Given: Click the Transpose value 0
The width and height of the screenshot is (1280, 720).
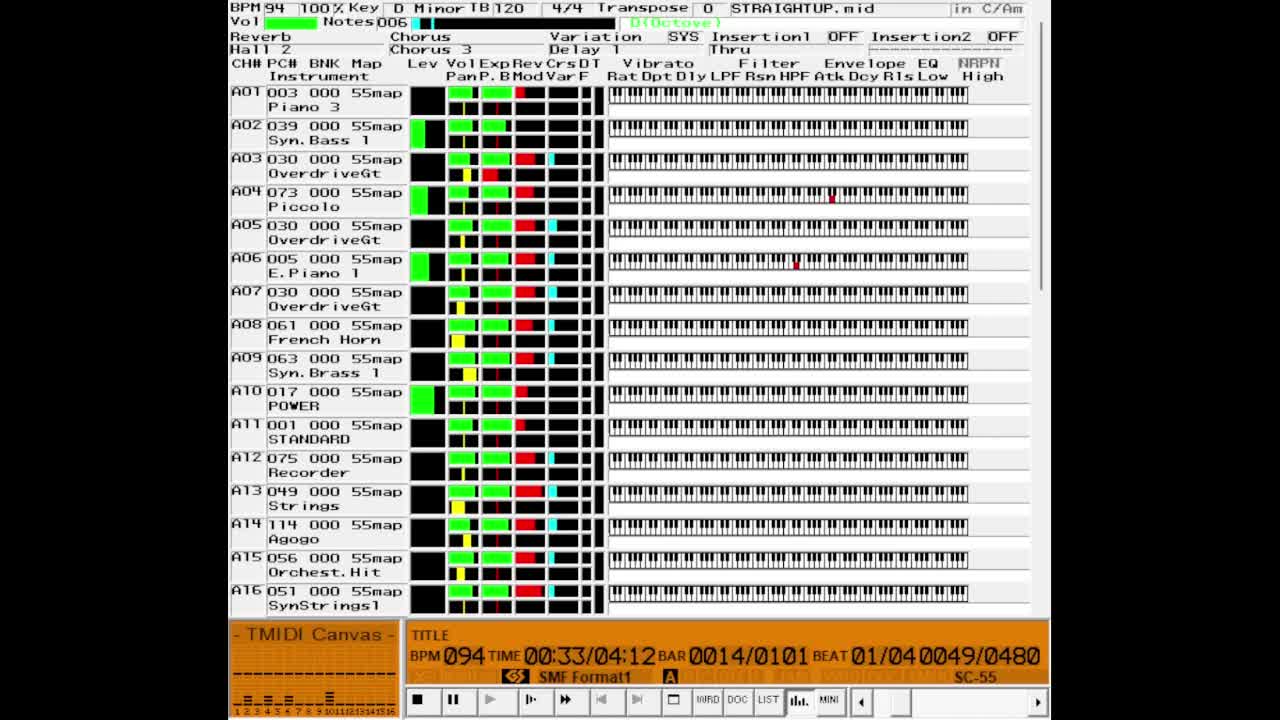Looking at the screenshot, I should click(x=707, y=8).
